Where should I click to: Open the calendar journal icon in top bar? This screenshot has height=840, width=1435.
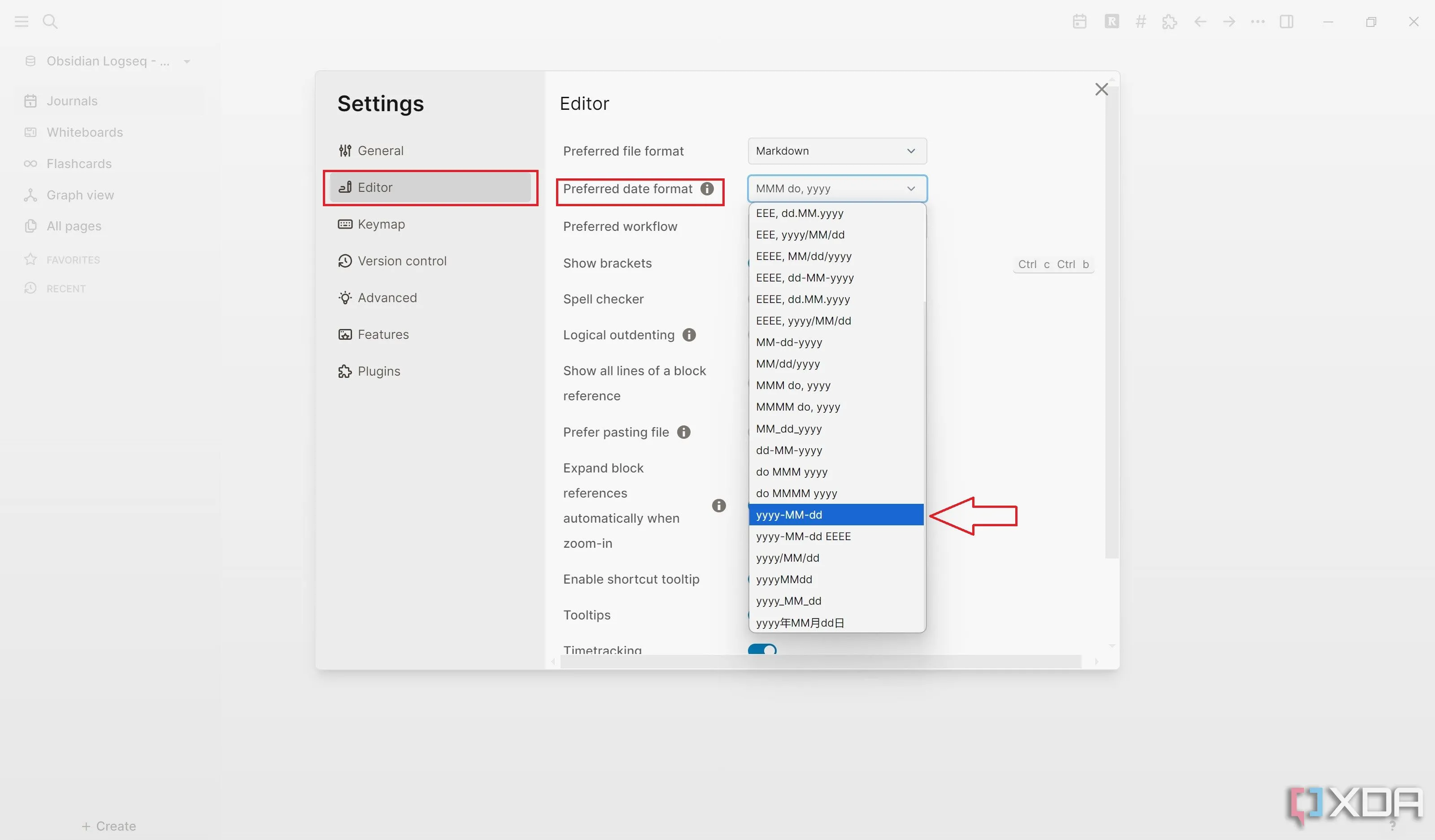tap(1080, 22)
